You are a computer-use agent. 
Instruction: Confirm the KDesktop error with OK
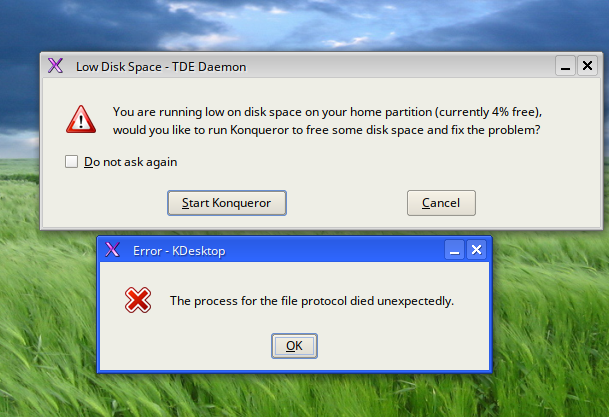click(x=294, y=346)
